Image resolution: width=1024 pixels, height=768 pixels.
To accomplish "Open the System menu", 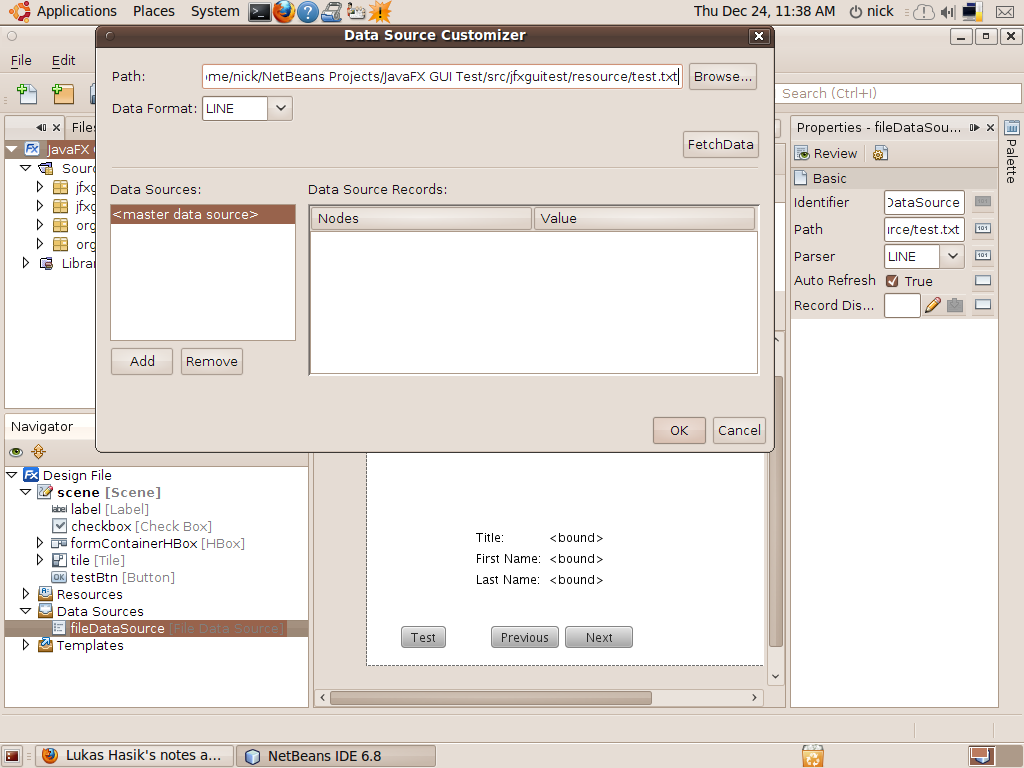I will (x=215, y=11).
